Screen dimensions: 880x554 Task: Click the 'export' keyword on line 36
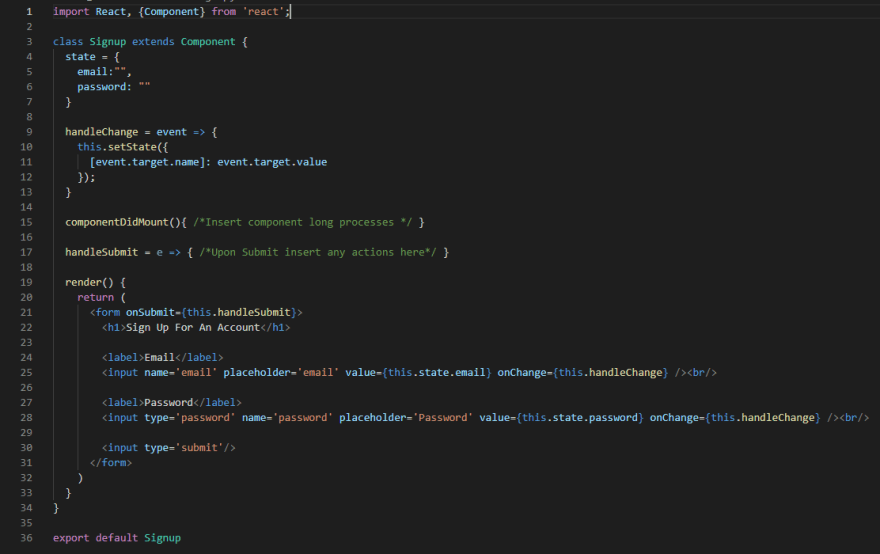coord(71,538)
